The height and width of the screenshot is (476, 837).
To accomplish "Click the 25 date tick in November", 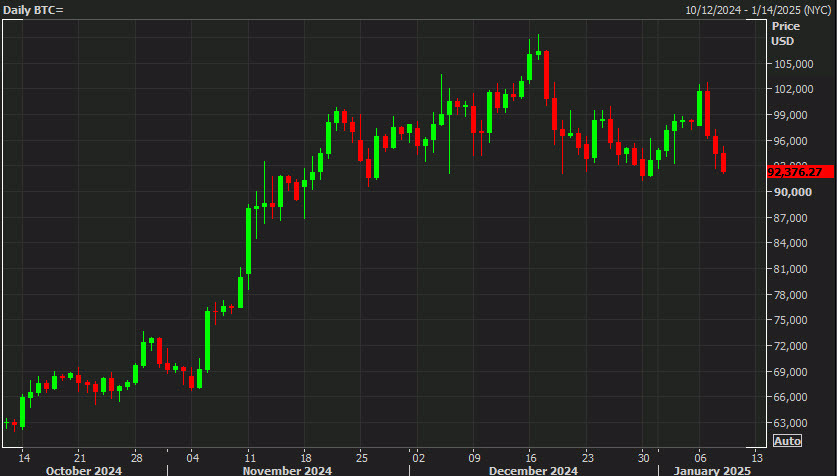I will pyautogui.click(x=362, y=458).
